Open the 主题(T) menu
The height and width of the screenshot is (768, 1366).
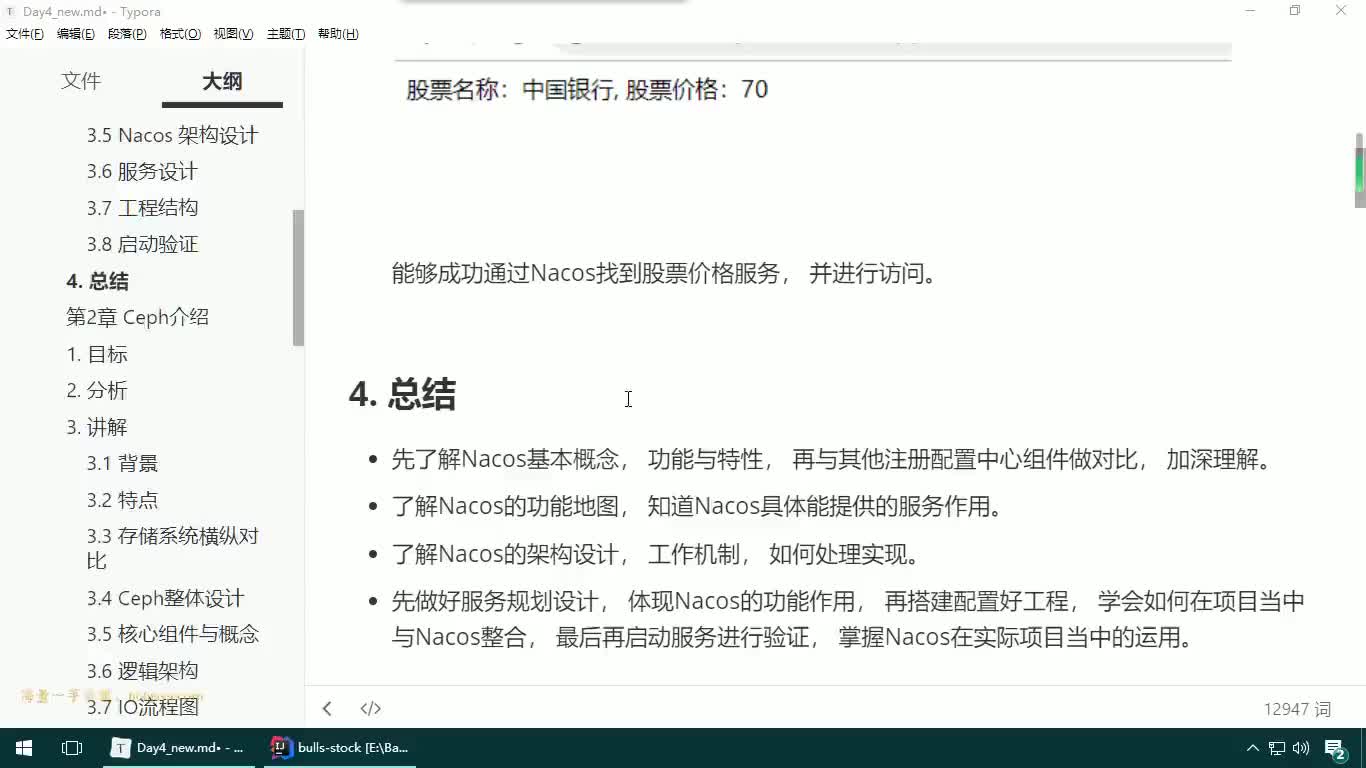pyautogui.click(x=286, y=34)
